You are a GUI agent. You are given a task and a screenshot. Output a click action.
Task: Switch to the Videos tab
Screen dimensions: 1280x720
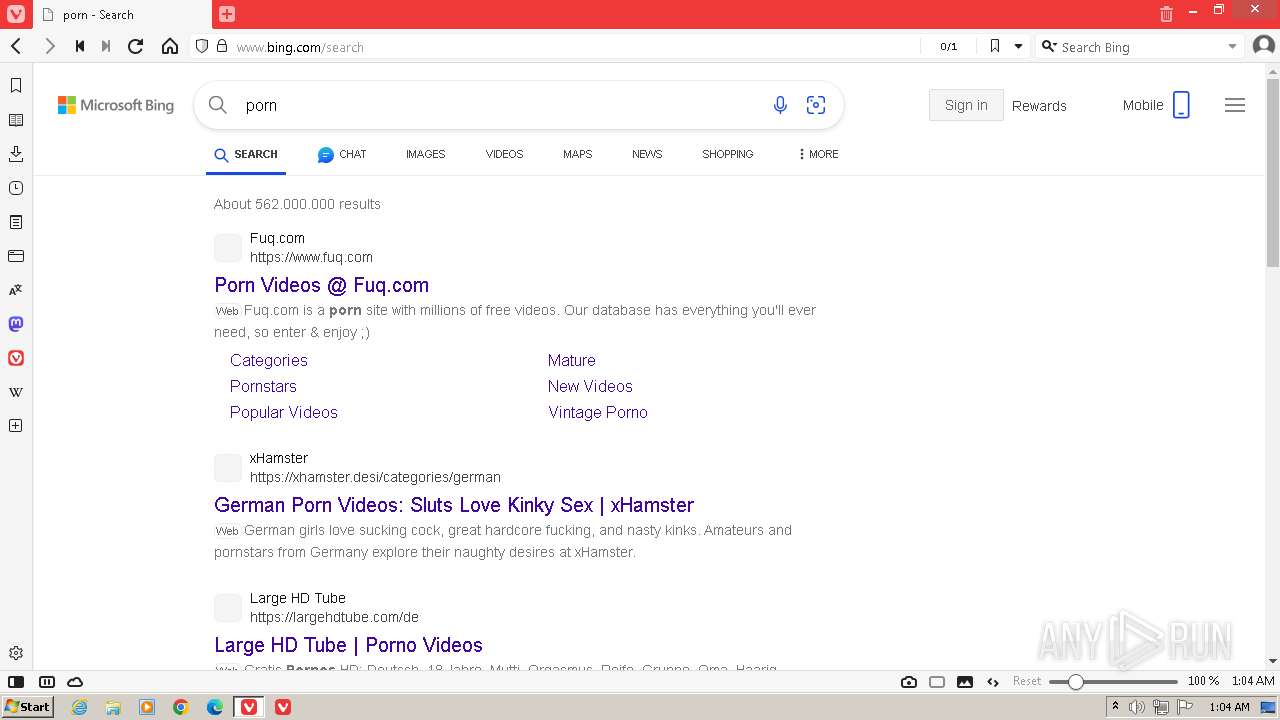[x=504, y=154]
